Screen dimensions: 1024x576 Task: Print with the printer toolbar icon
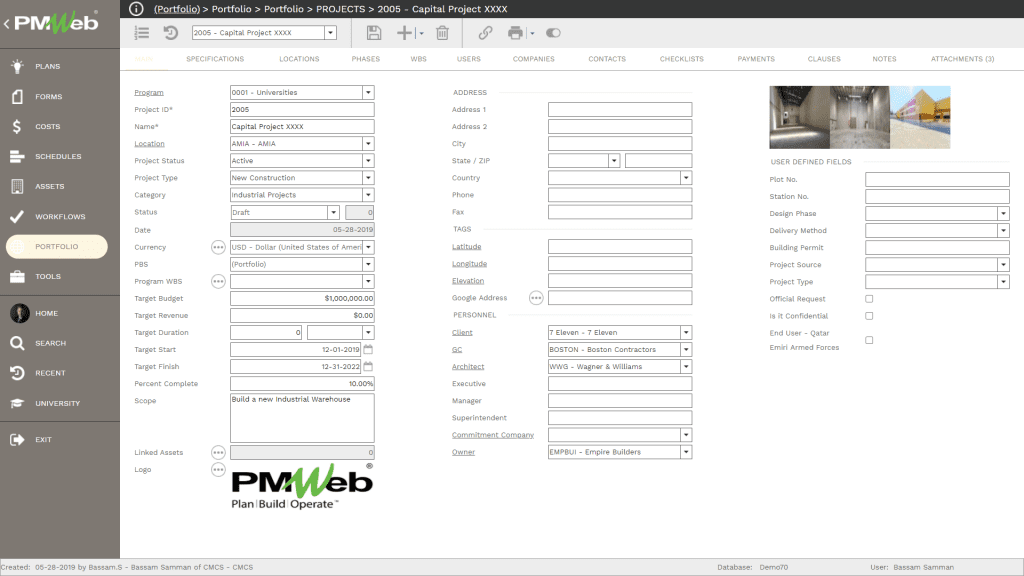click(515, 33)
